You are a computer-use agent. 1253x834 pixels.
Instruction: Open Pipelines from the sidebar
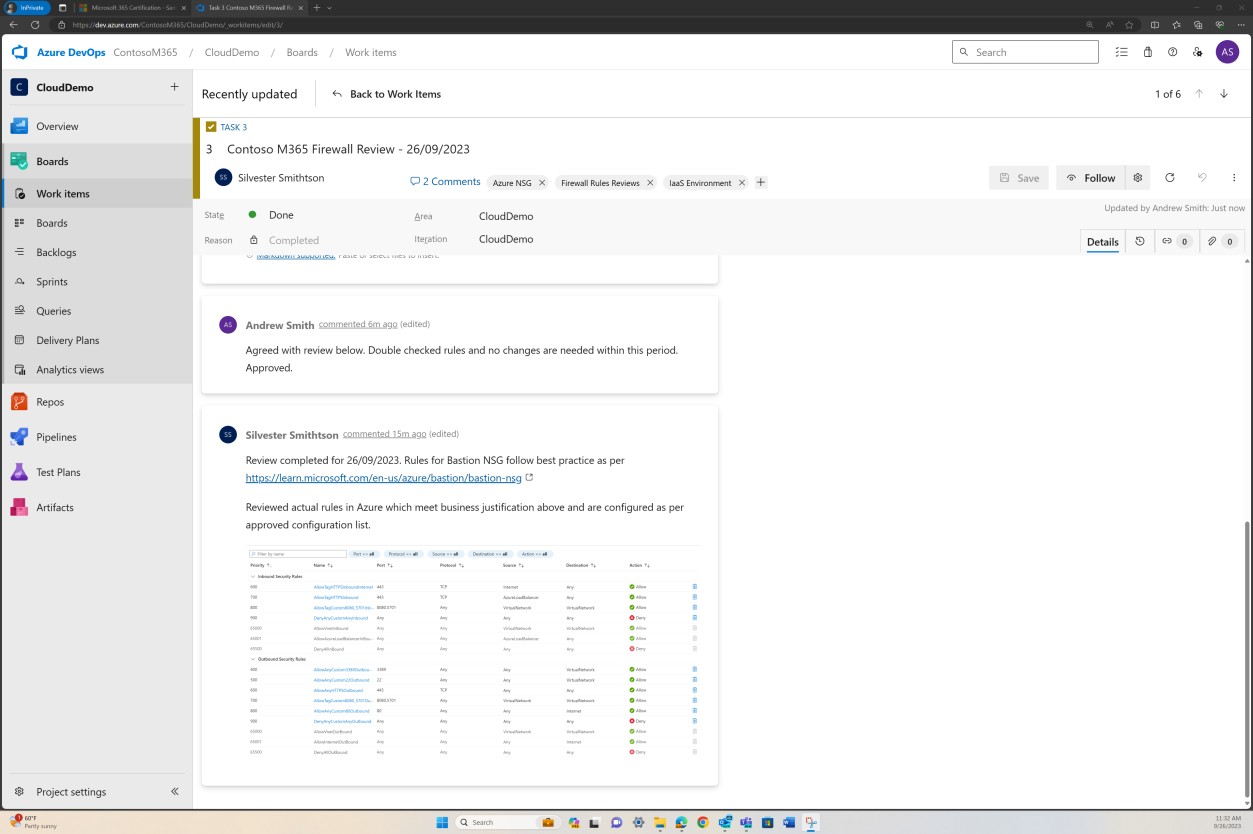(x=56, y=437)
